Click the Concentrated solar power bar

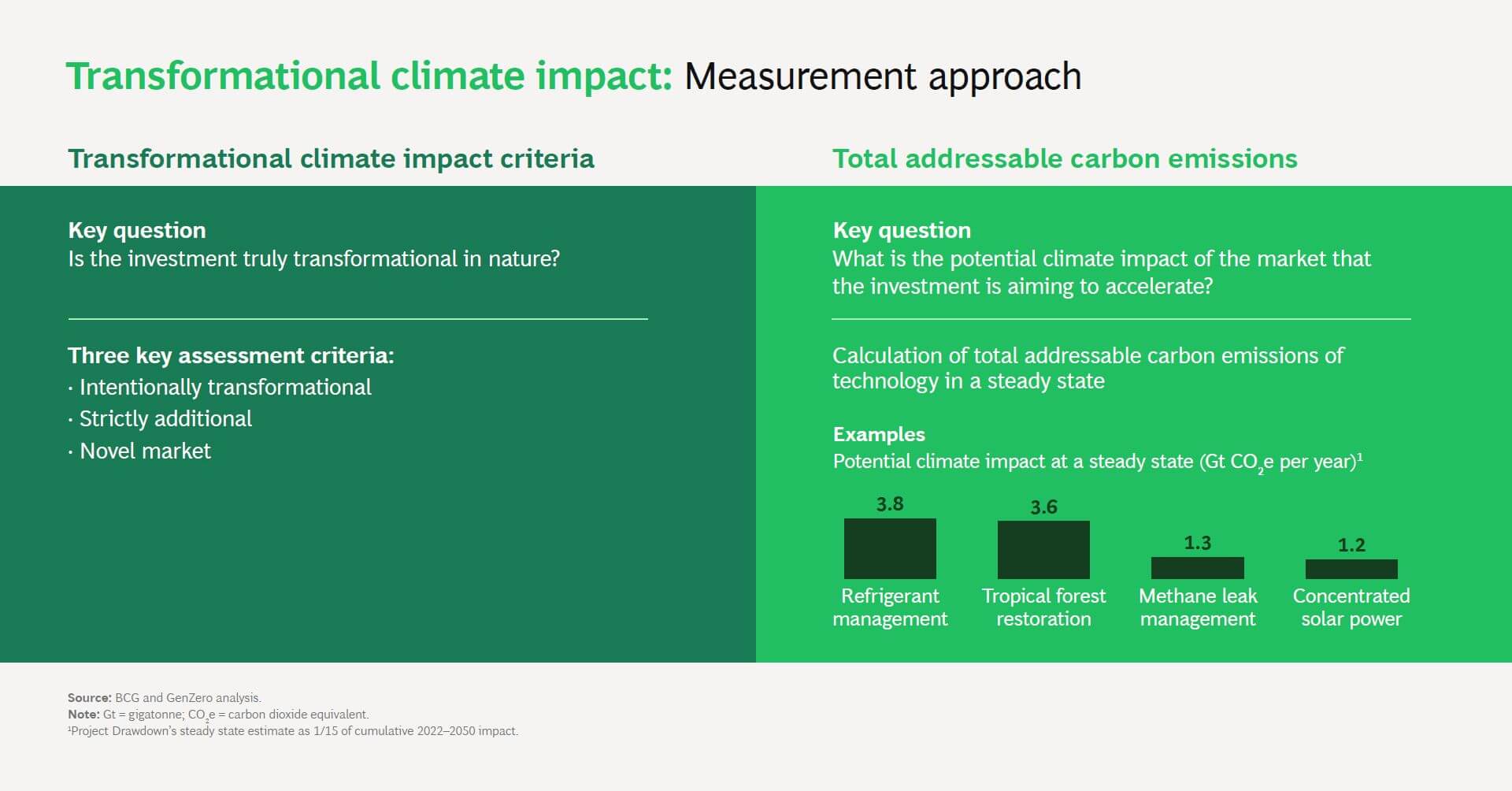point(1351,569)
